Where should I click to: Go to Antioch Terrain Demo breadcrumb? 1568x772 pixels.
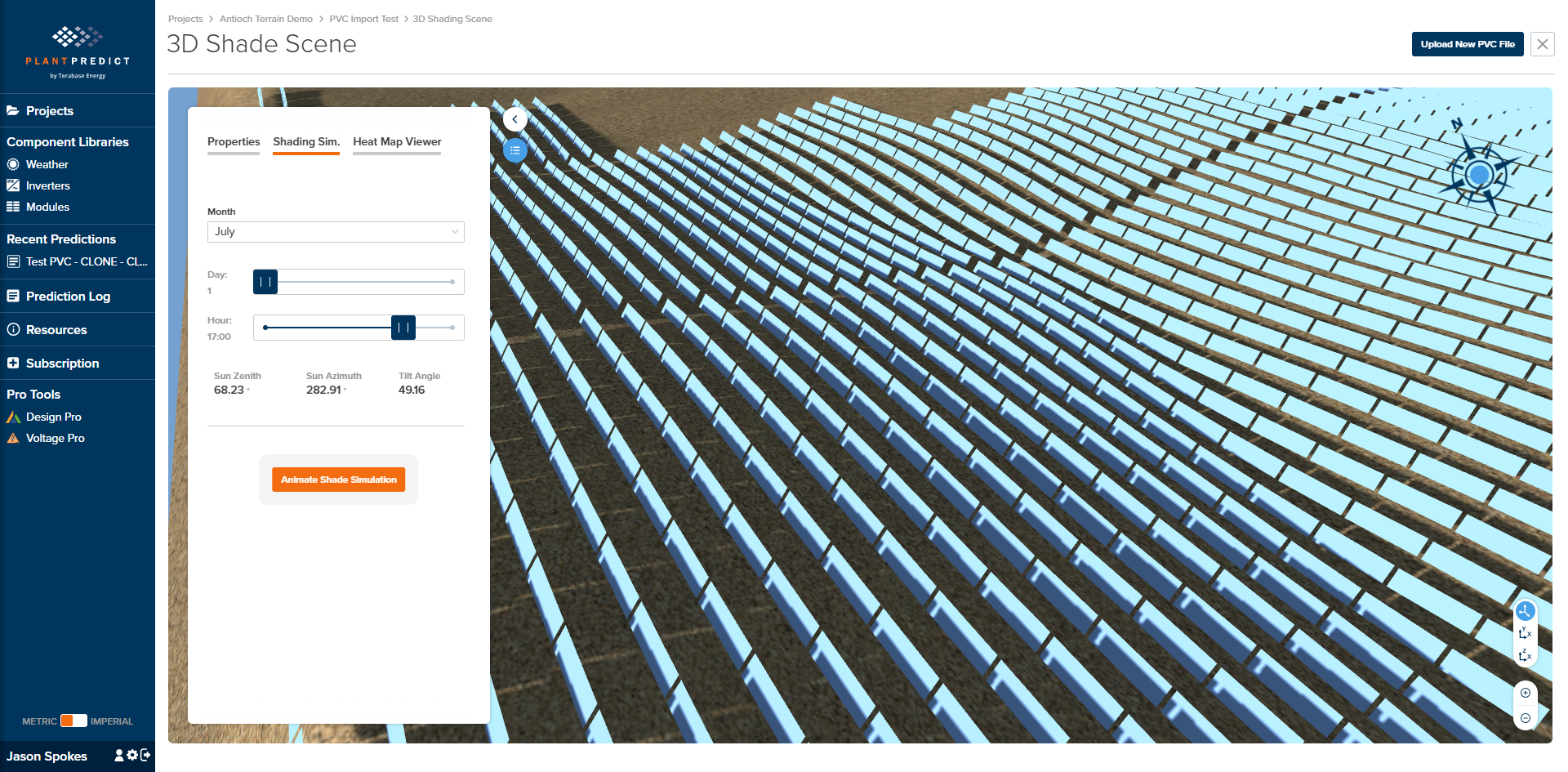pos(265,19)
